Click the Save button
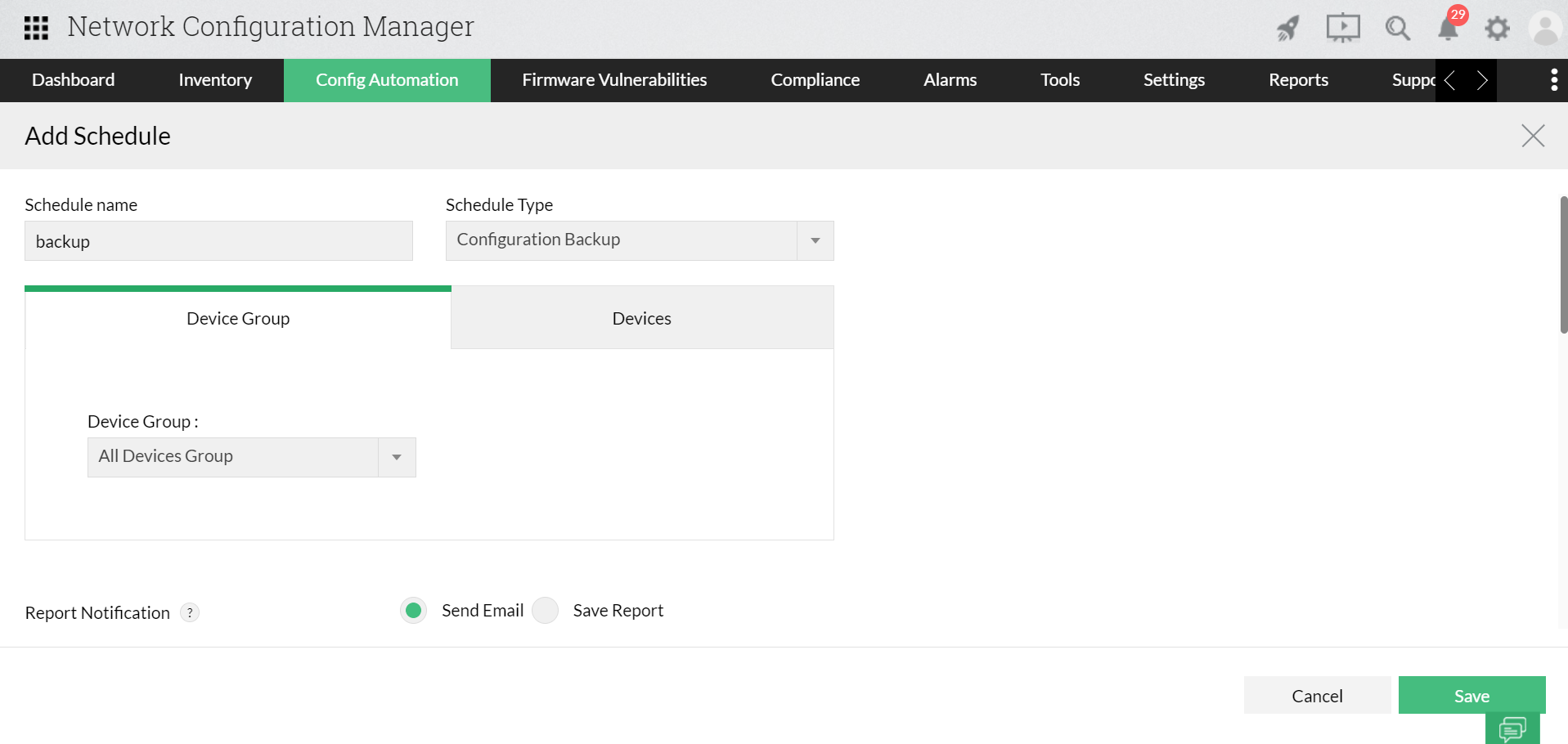 tap(1471, 696)
